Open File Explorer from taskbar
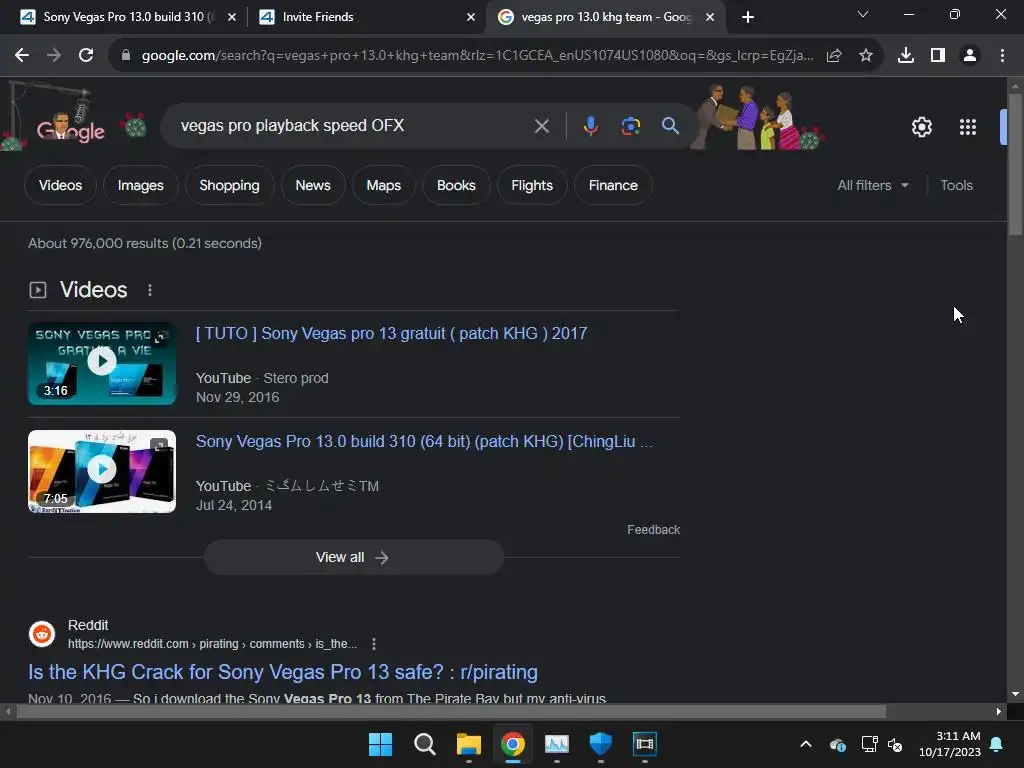The width and height of the screenshot is (1024, 768). click(468, 744)
